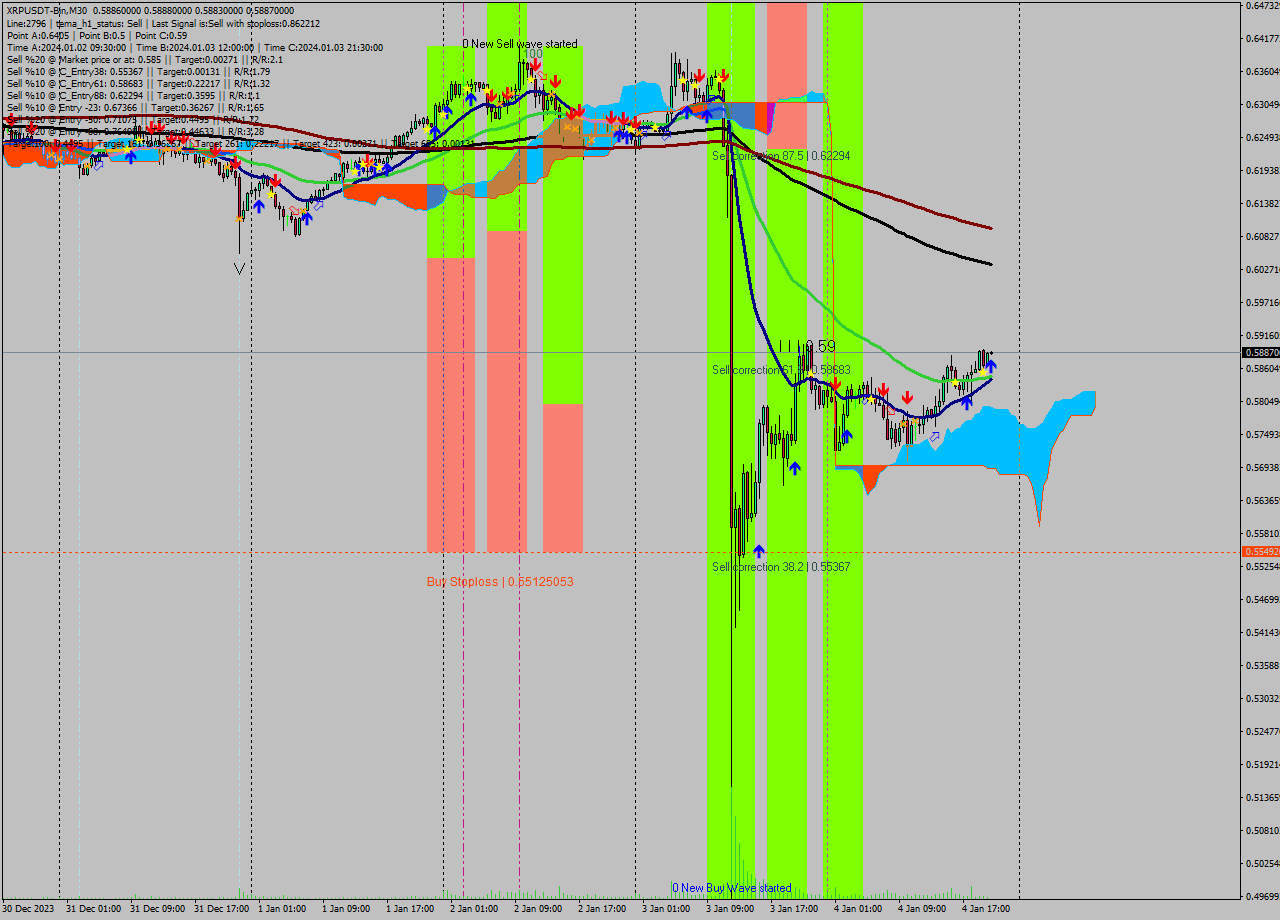The height and width of the screenshot is (920, 1280).
Task: Click the 'Sell correction 38.2 | 0.55367' label
Action: 781,567
